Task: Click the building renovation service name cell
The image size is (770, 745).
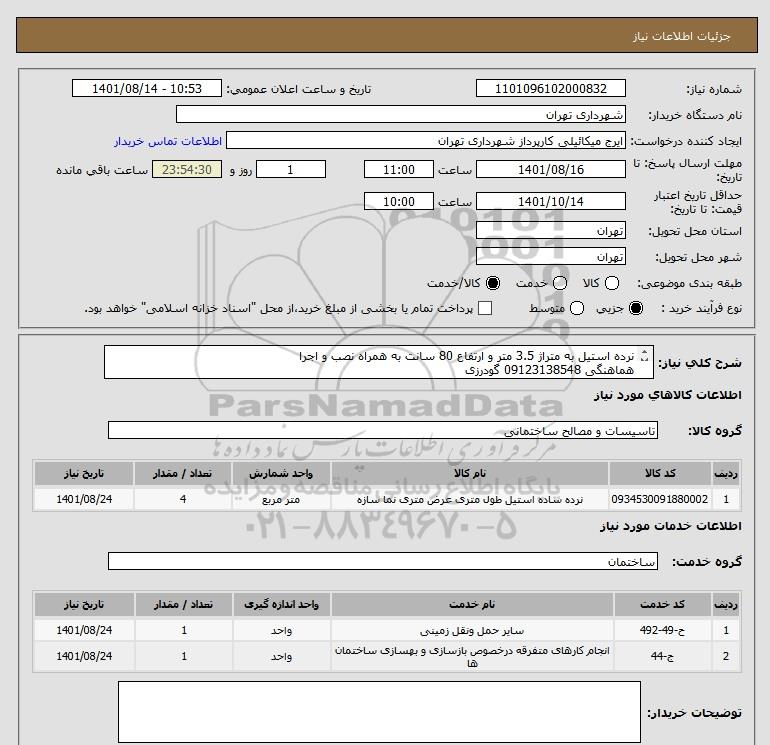Action: 472,656
